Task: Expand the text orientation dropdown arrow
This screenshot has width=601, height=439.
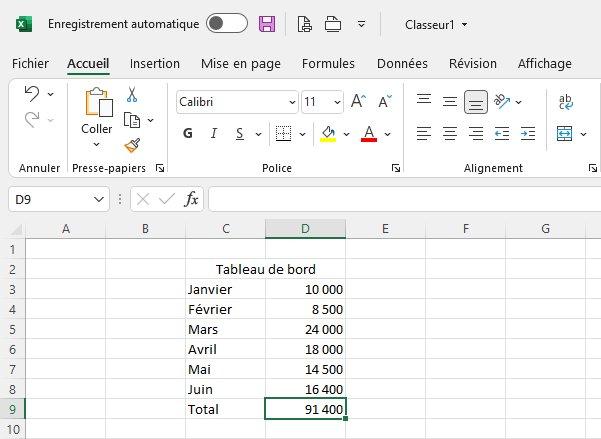Action: click(518, 102)
